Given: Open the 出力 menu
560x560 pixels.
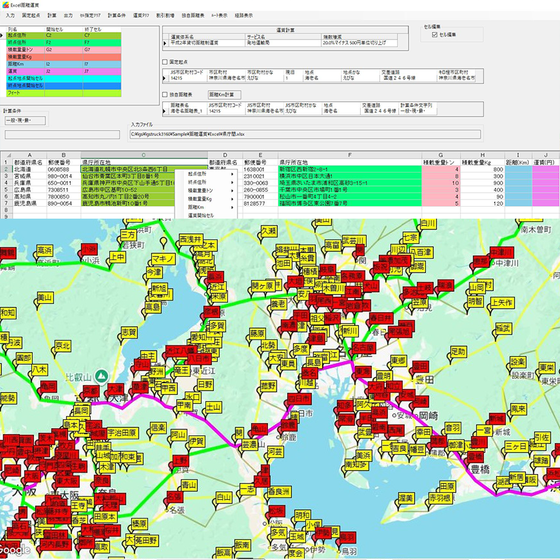Looking at the screenshot, I should [68, 15].
